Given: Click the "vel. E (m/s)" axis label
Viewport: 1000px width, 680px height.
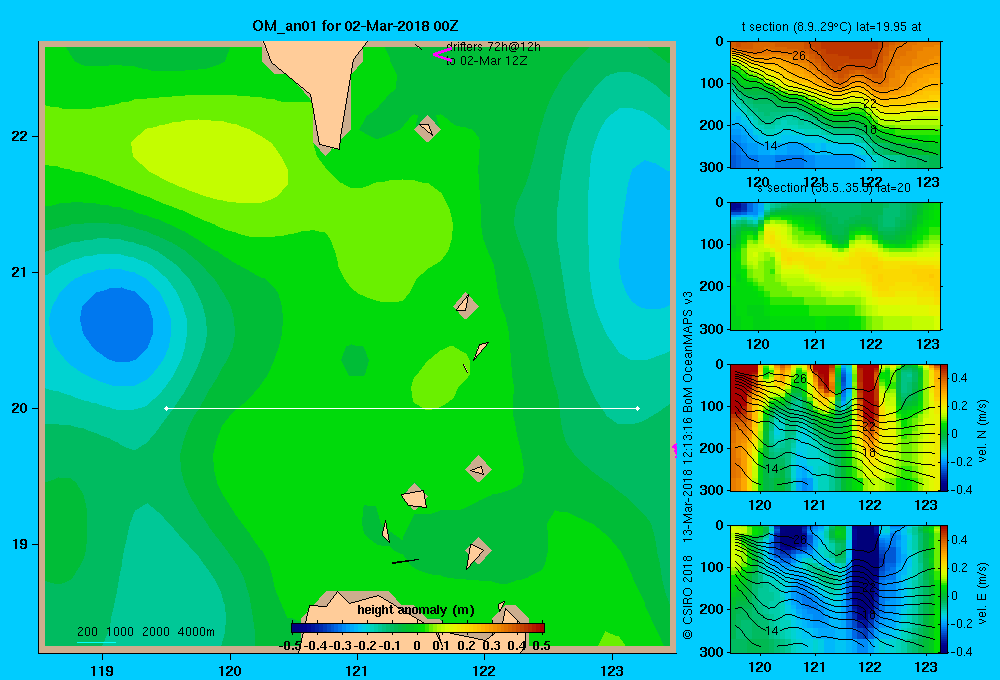Looking at the screenshot, I should click(982, 593).
